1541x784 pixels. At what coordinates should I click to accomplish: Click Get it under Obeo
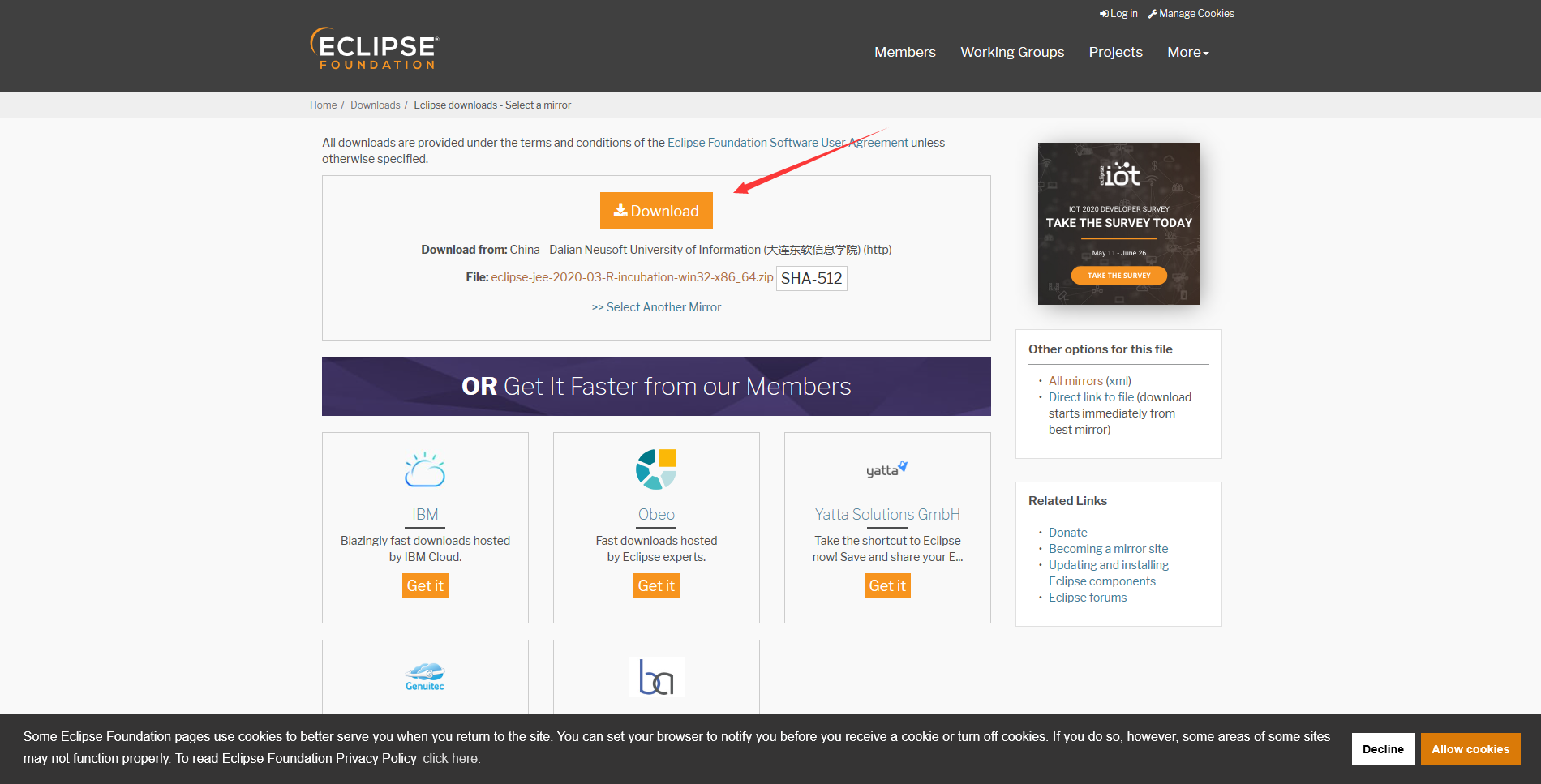(656, 585)
